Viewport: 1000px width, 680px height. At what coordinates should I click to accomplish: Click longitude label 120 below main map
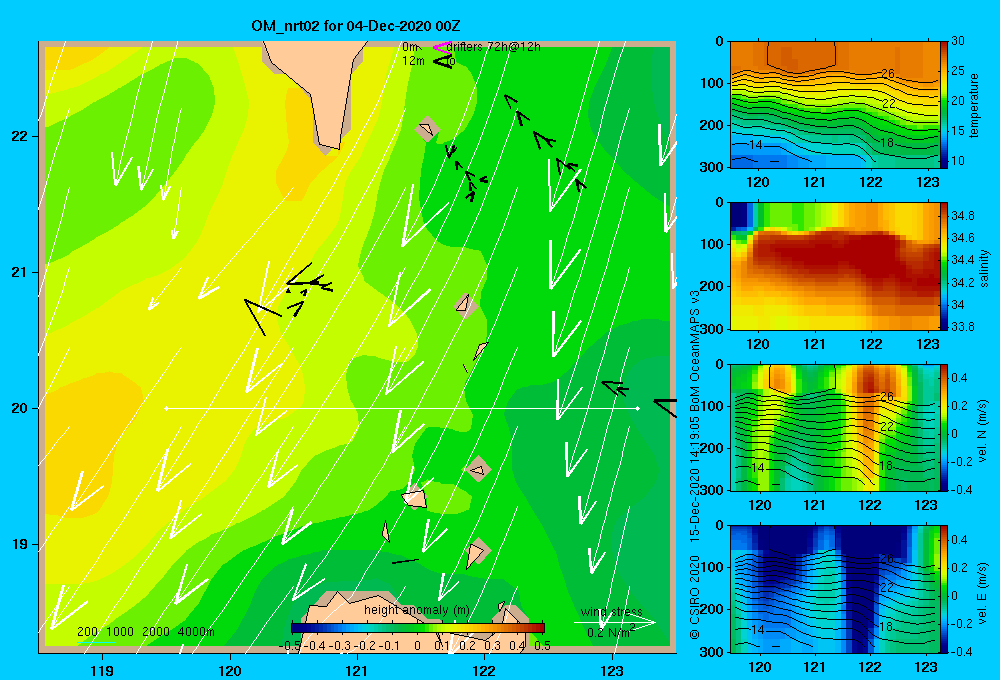[x=230, y=670]
